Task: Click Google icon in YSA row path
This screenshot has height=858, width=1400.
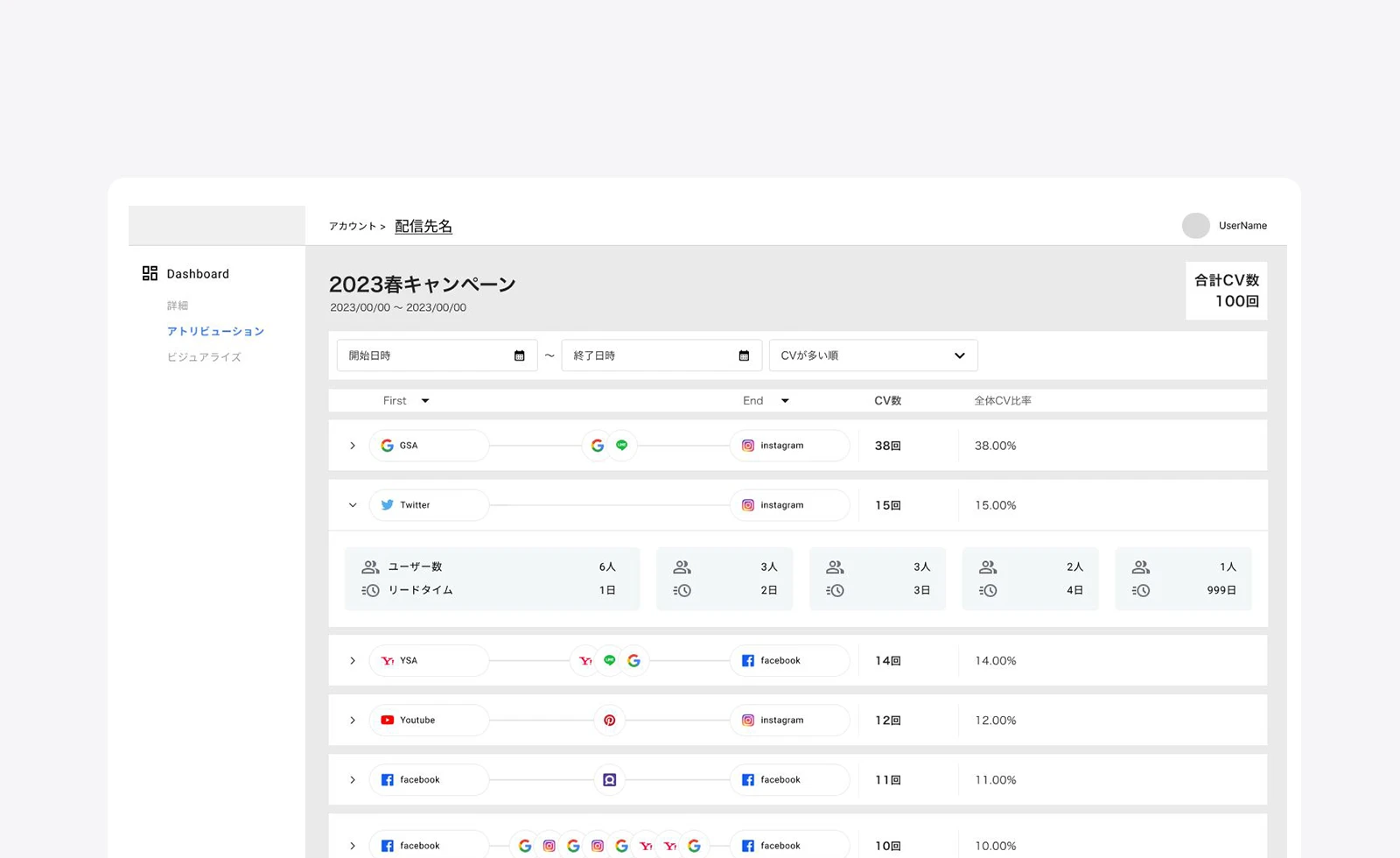Action: pyautogui.click(x=633, y=661)
